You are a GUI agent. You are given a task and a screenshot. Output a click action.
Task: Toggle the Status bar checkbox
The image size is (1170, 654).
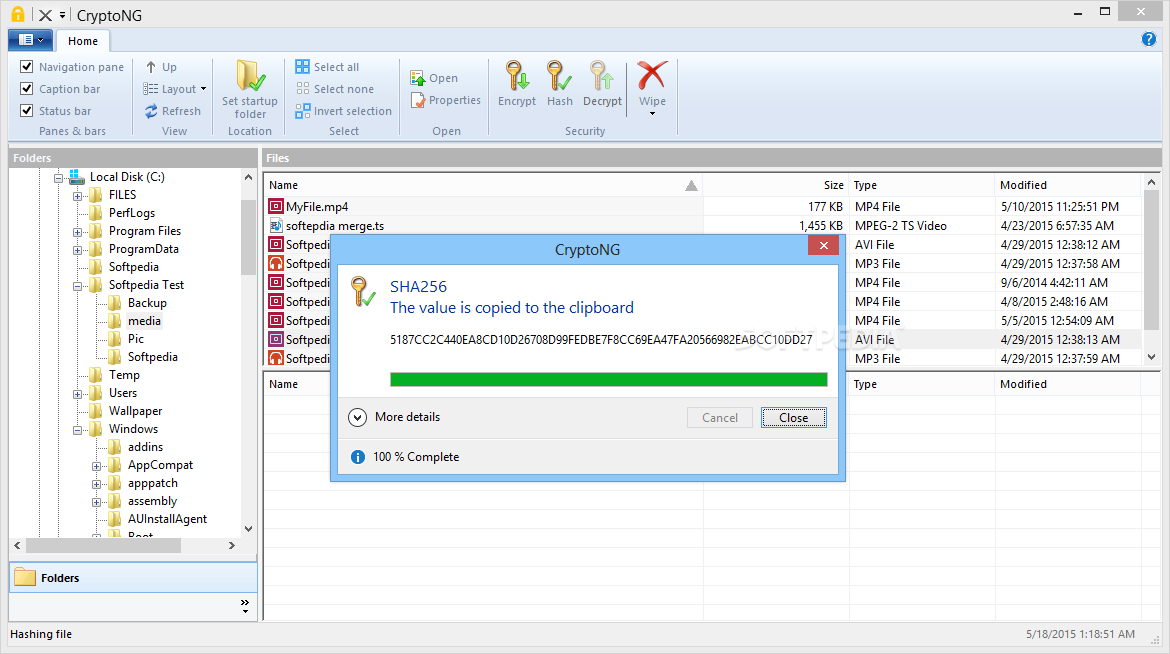click(x=27, y=110)
